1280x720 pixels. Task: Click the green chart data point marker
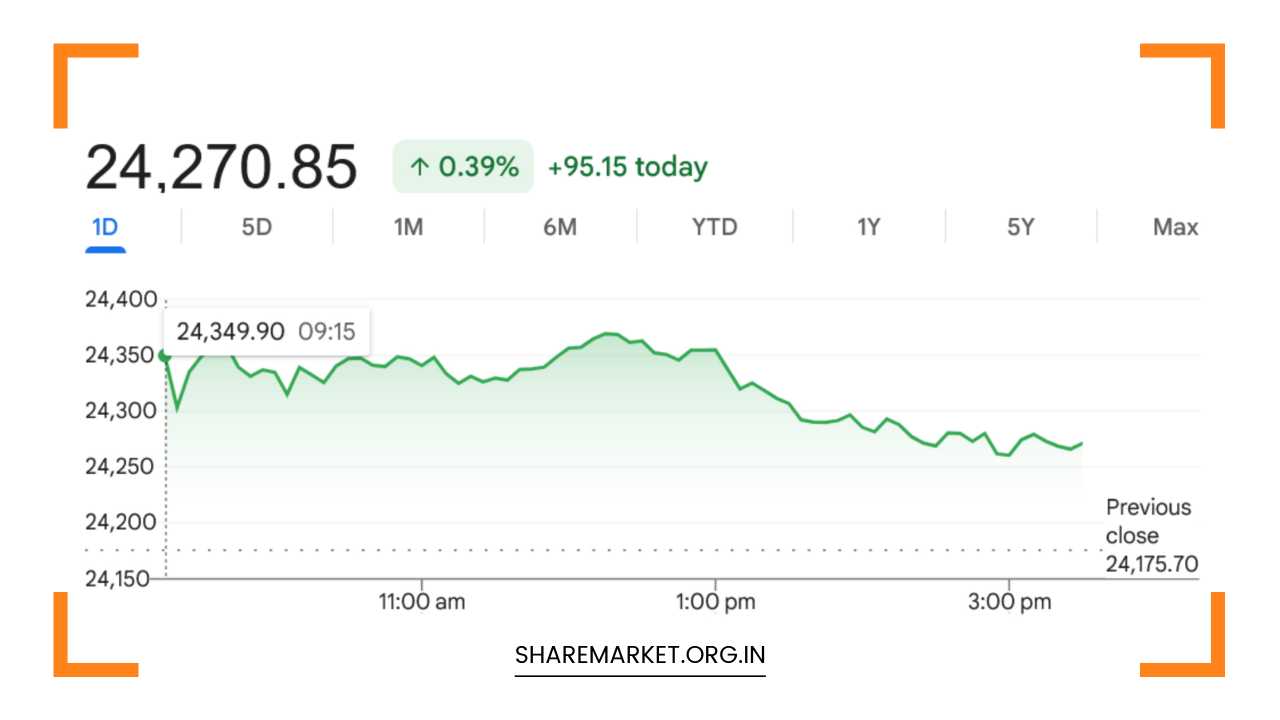click(165, 355)
